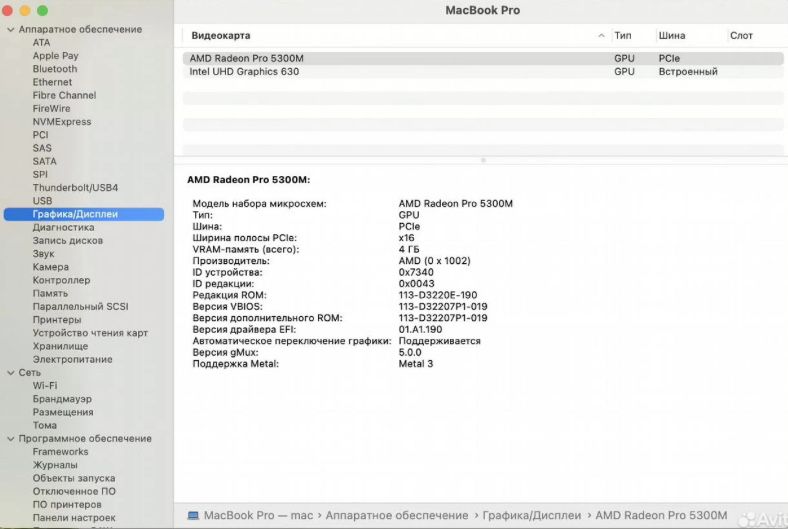Open the Диагностика entry
This screenshot has width=788, height=529.
pyautogui.click(x=63, y=228)
